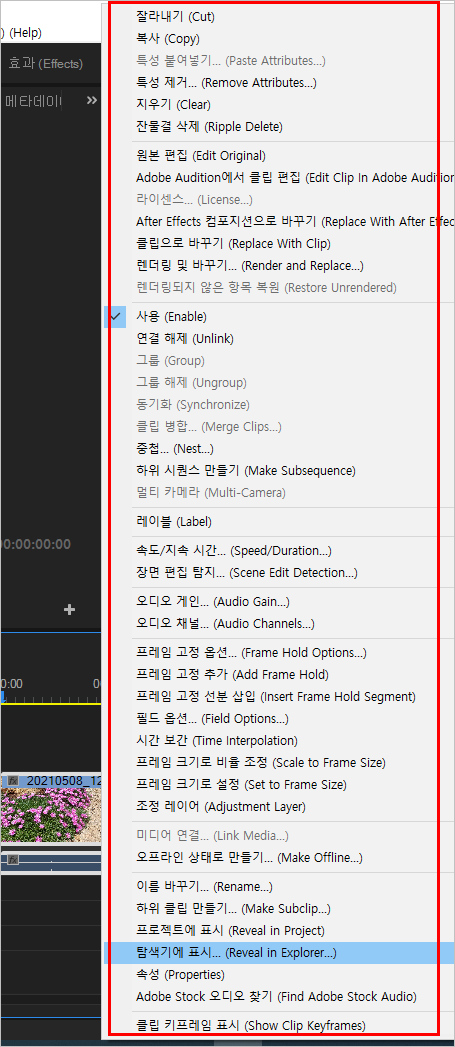Choose Add Frame Hold
The width and height of the screenshot is (455, 1047).
pyautogui.click(x=279, y=674)
